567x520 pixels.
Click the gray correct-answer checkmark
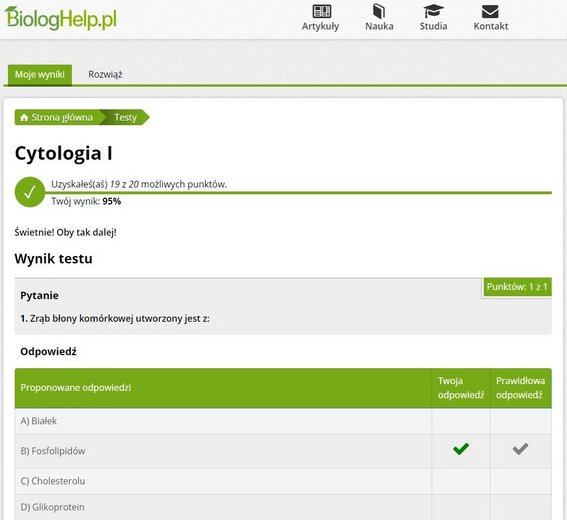pos(520,449)
